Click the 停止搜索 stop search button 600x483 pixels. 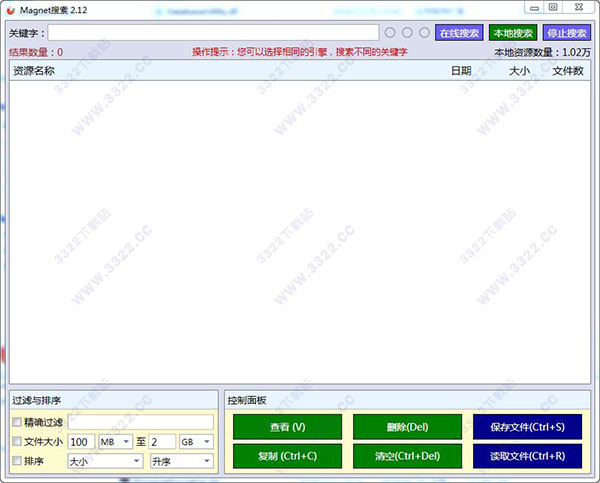tap(567, 33)
